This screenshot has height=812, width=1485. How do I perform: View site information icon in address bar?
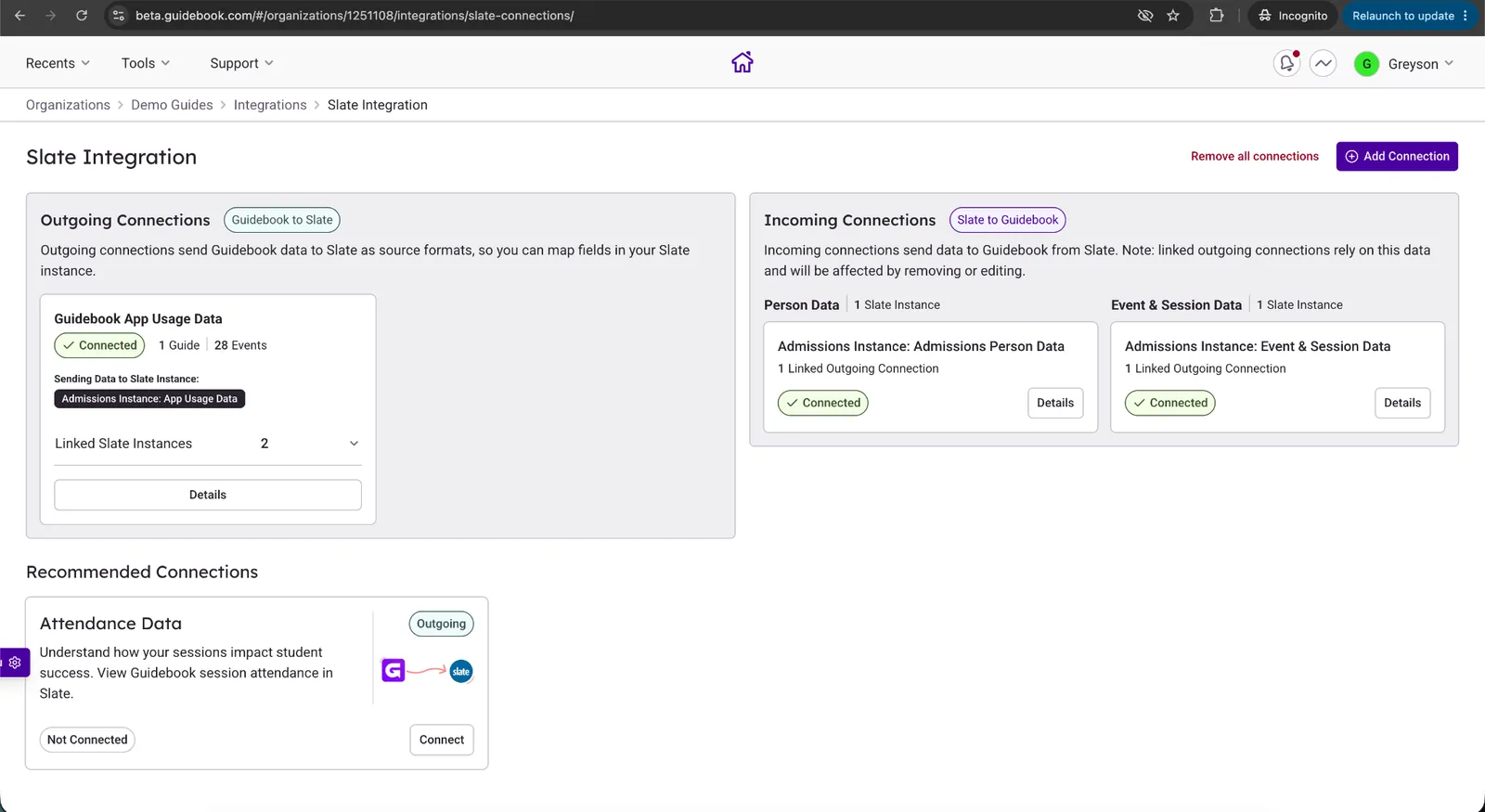pos(117,16)
